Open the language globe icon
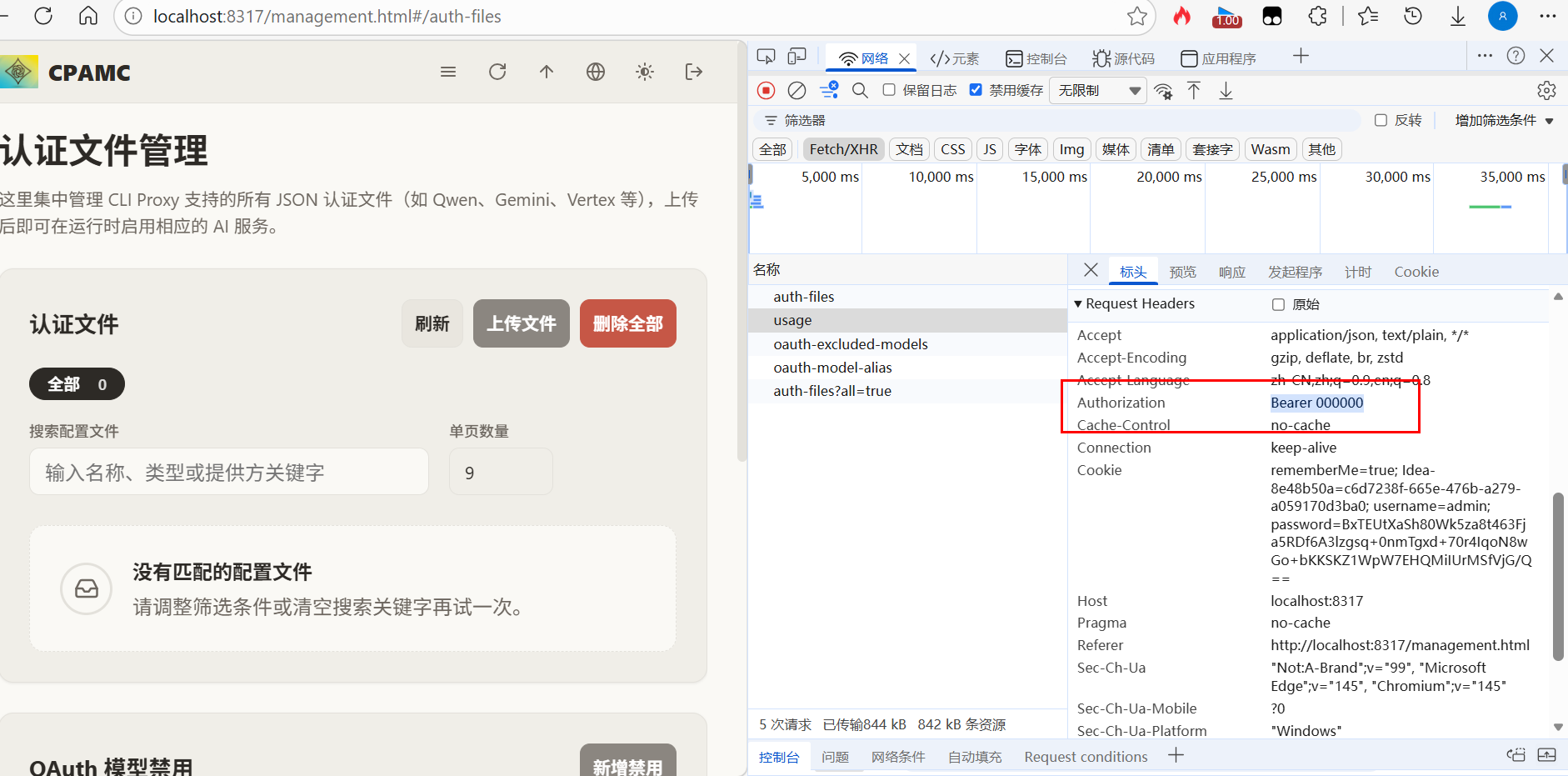 point(596,72)
